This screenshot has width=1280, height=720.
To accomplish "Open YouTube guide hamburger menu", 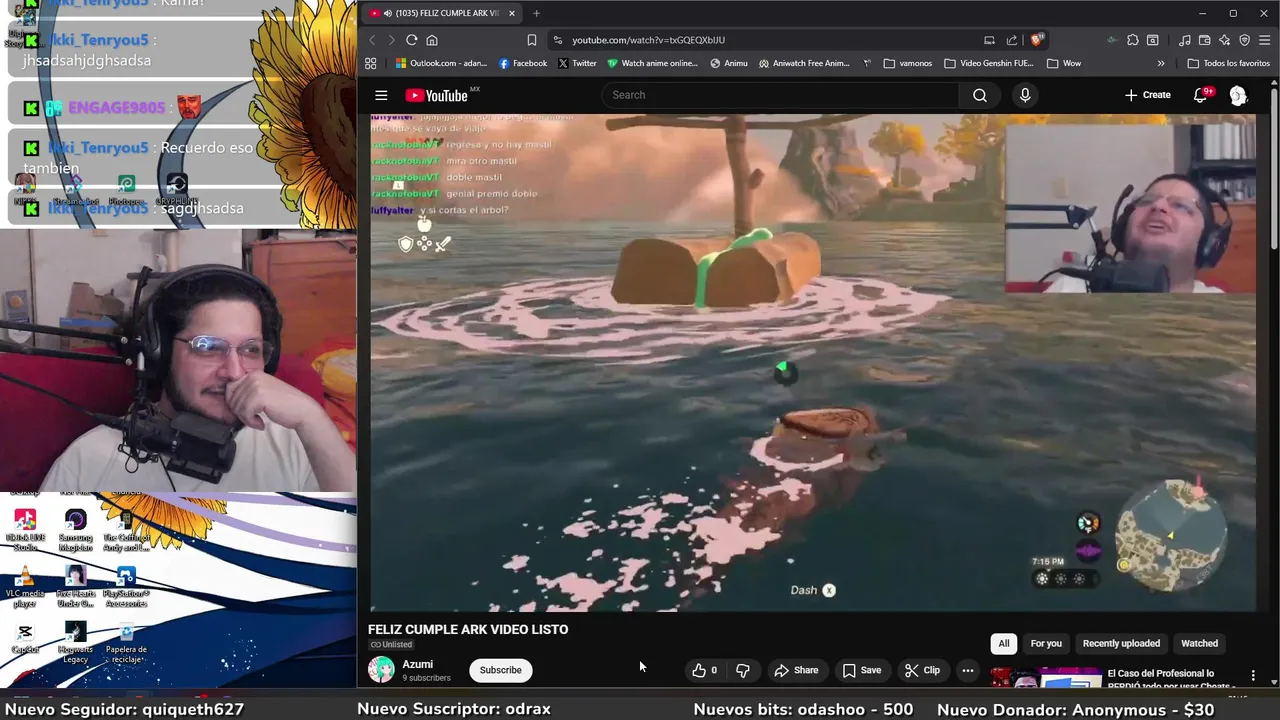I will coord(381,95).
